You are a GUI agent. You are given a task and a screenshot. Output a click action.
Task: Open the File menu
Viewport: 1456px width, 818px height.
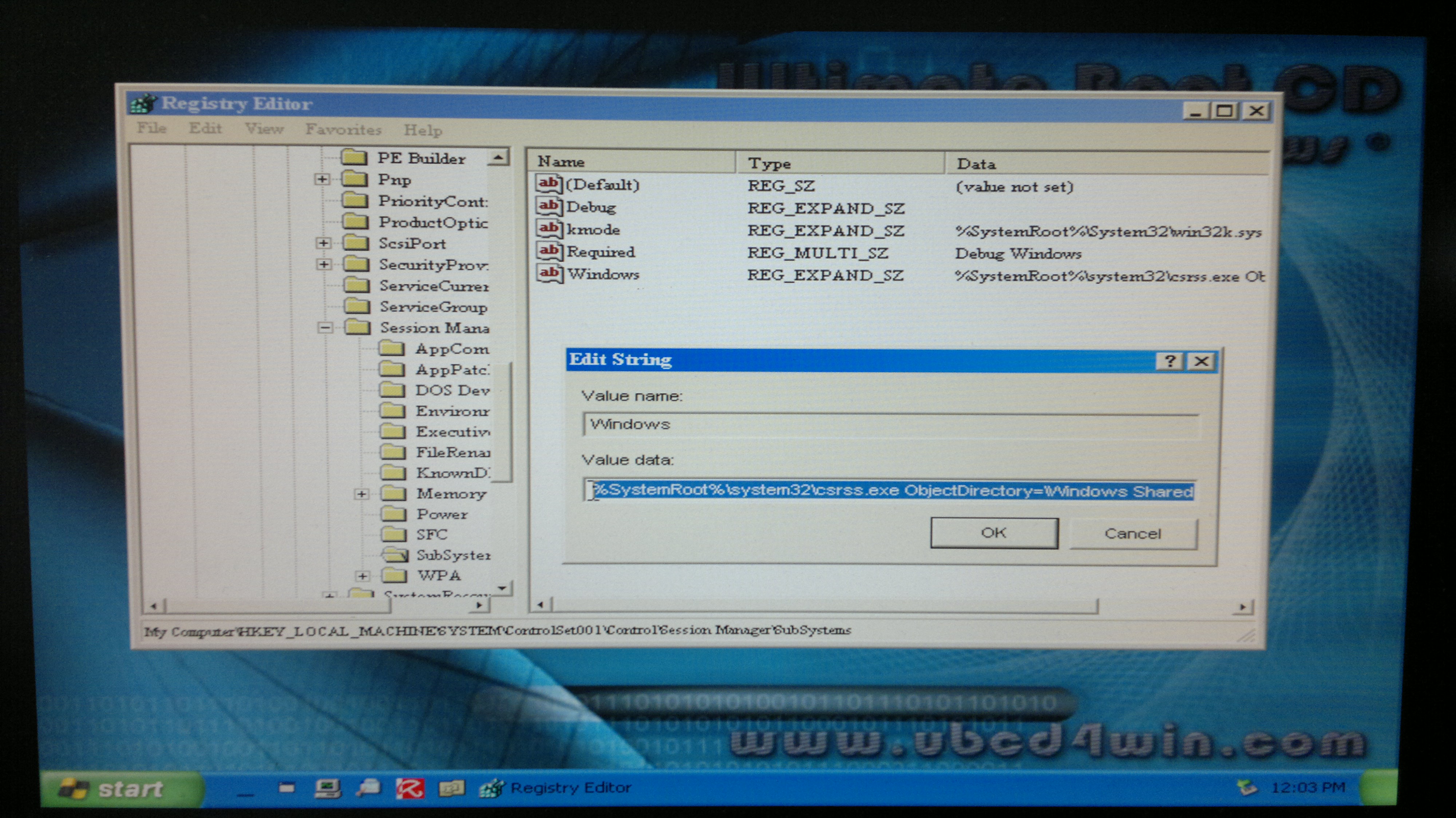click(x=151, y=128)
